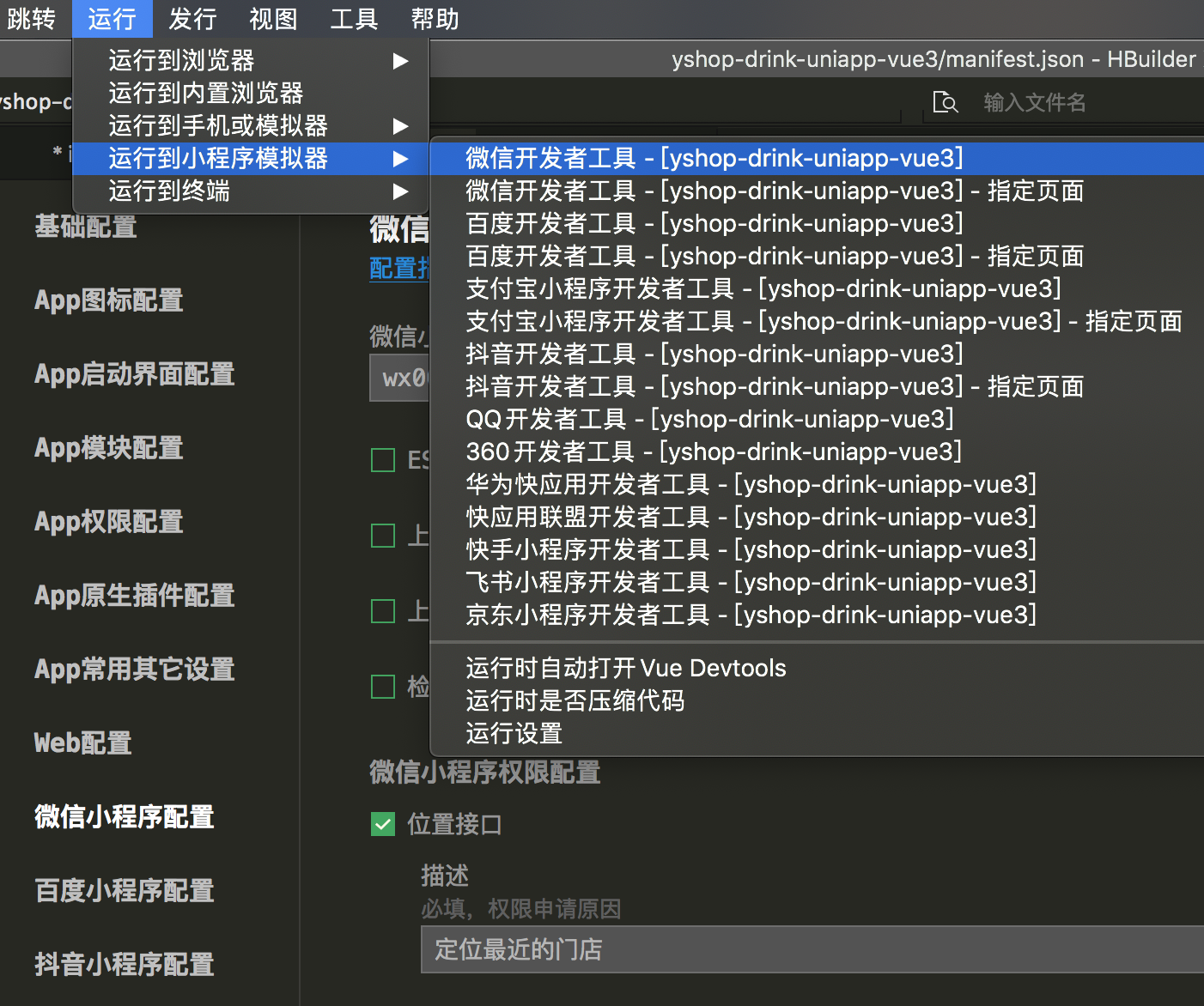Open the 工具 menu
This screenshot has width=1204, height=1006.
click(355, 19)
